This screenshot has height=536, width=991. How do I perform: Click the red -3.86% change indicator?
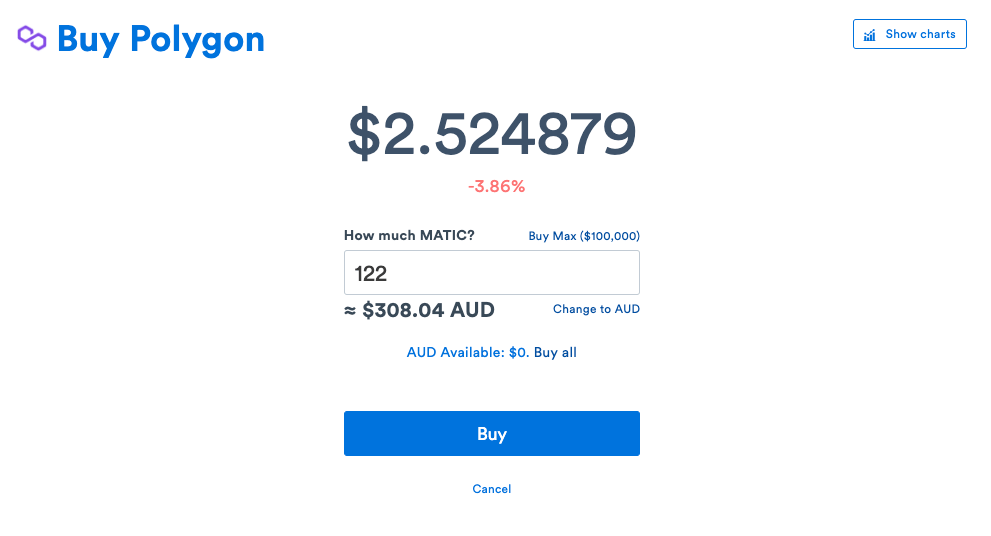point(496,186)
